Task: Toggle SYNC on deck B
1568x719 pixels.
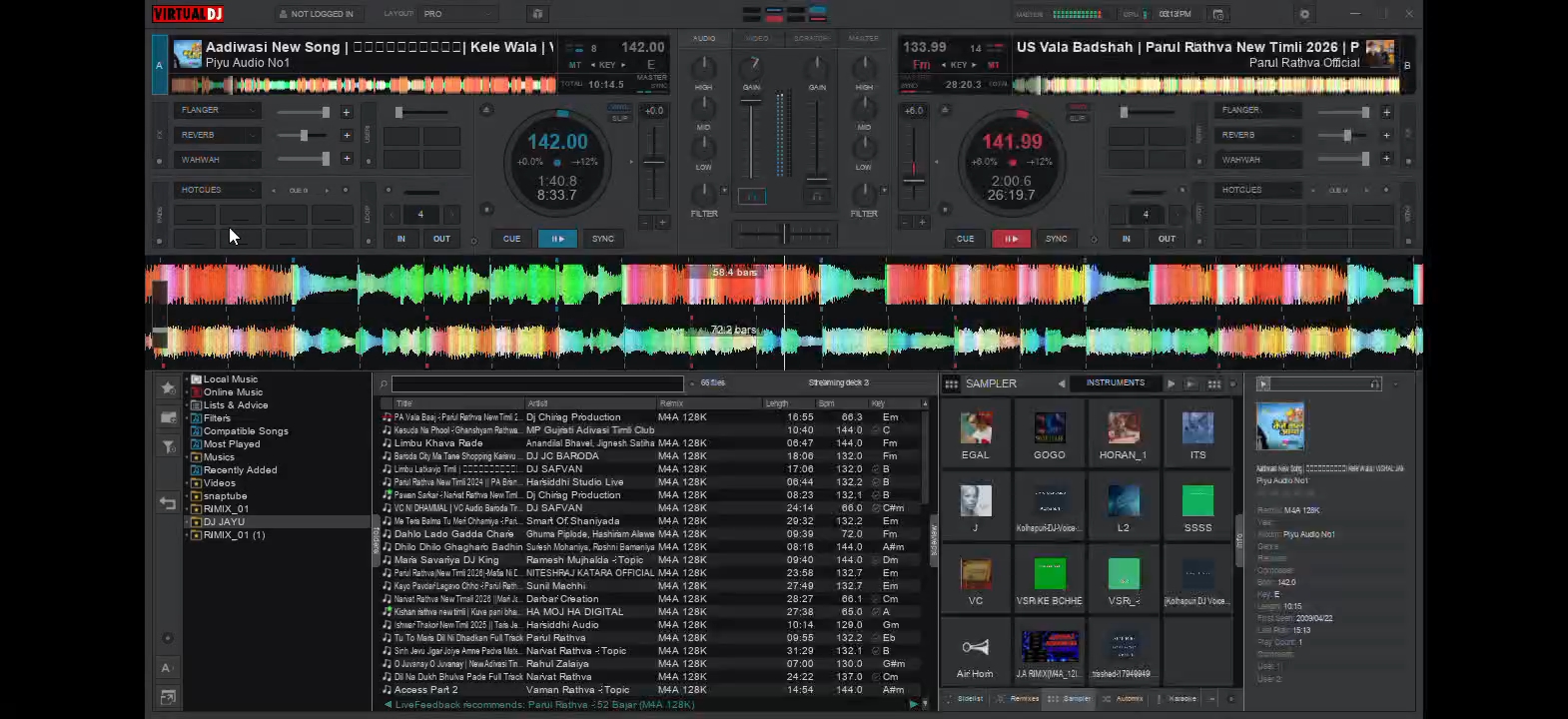Action: (x=1057, y=239)
